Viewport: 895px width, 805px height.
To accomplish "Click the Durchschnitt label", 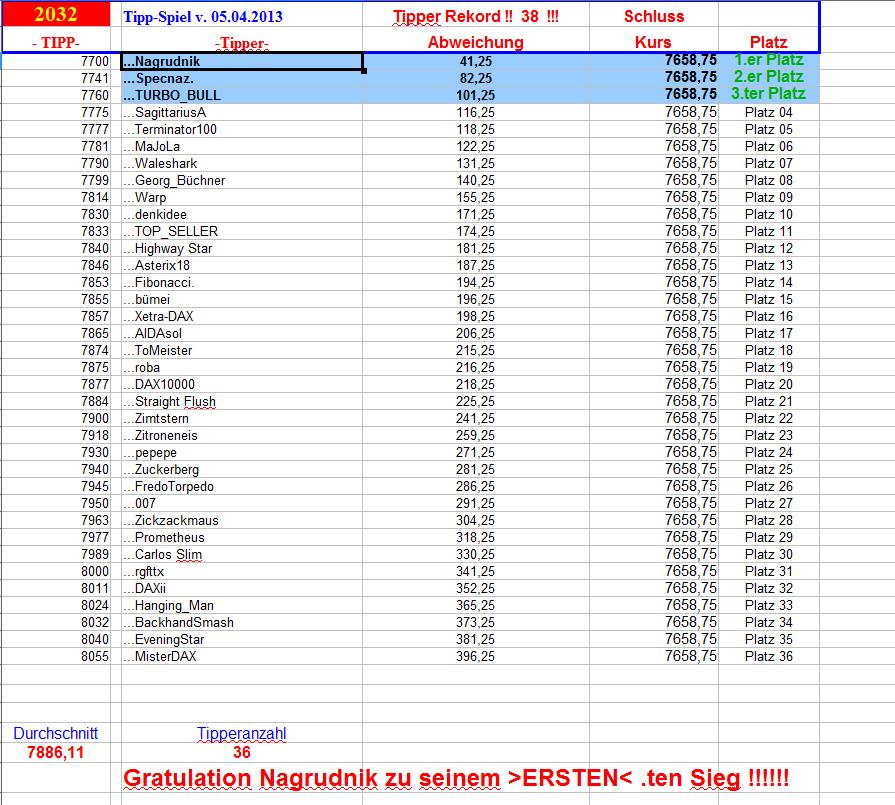I will click(56, 734).
